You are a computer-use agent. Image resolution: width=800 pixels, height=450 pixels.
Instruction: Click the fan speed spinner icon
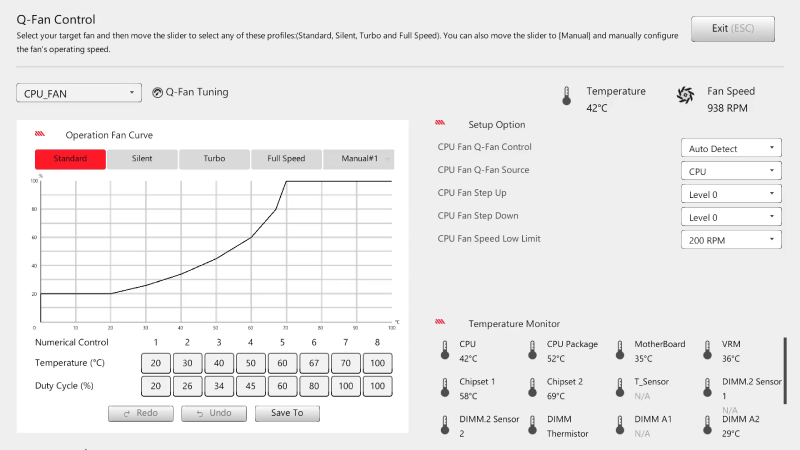685,96
